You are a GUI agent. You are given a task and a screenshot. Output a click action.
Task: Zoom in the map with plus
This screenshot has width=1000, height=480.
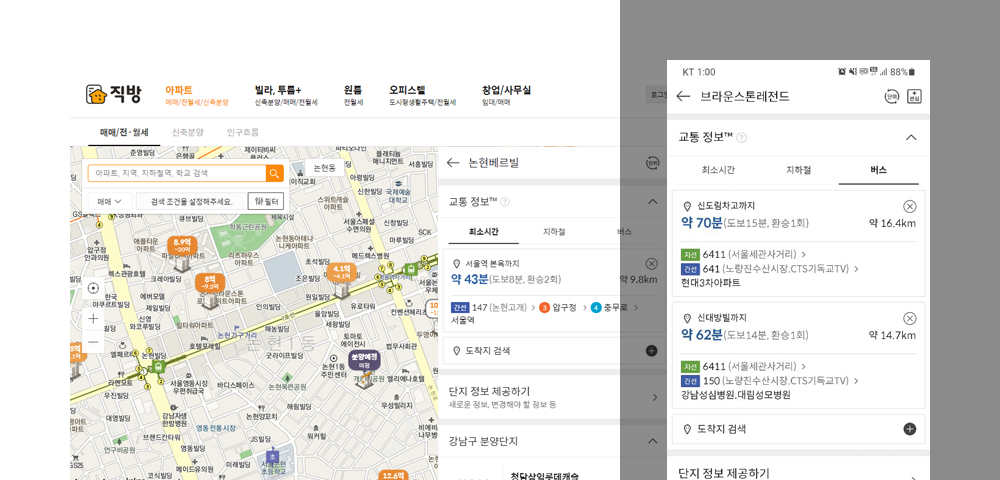tap(93, 318)
